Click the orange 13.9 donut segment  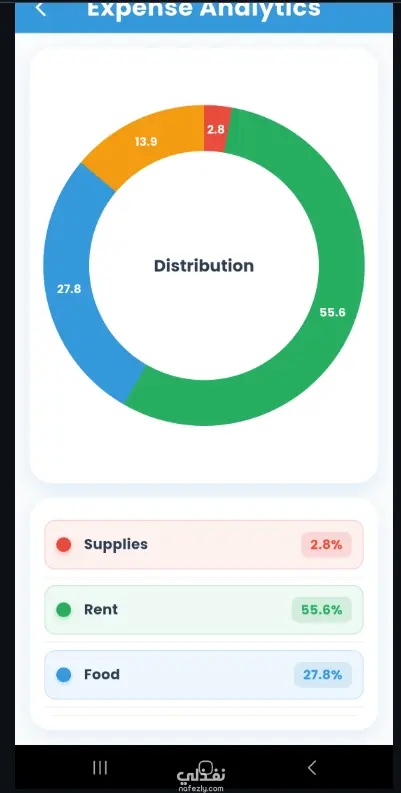point(146,142)
